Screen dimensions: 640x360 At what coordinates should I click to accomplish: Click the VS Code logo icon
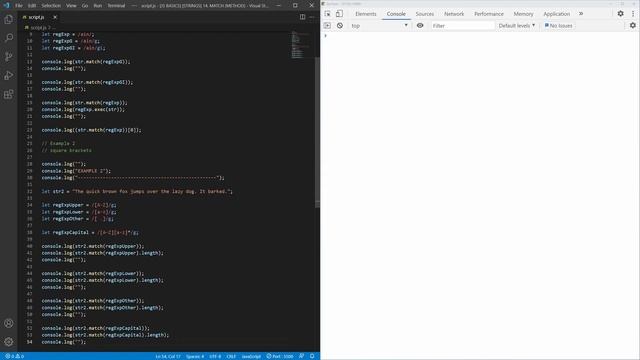(x=6, y=6)
